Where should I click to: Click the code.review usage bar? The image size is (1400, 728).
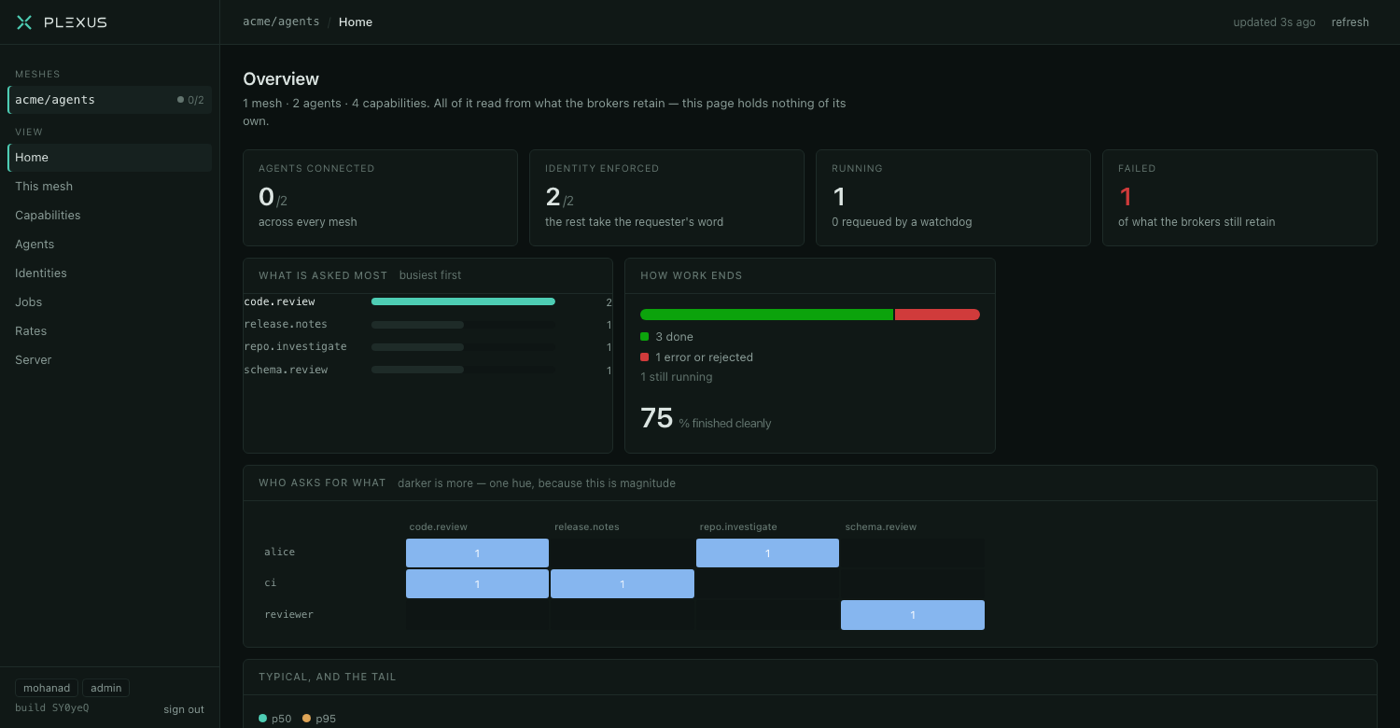463,301
